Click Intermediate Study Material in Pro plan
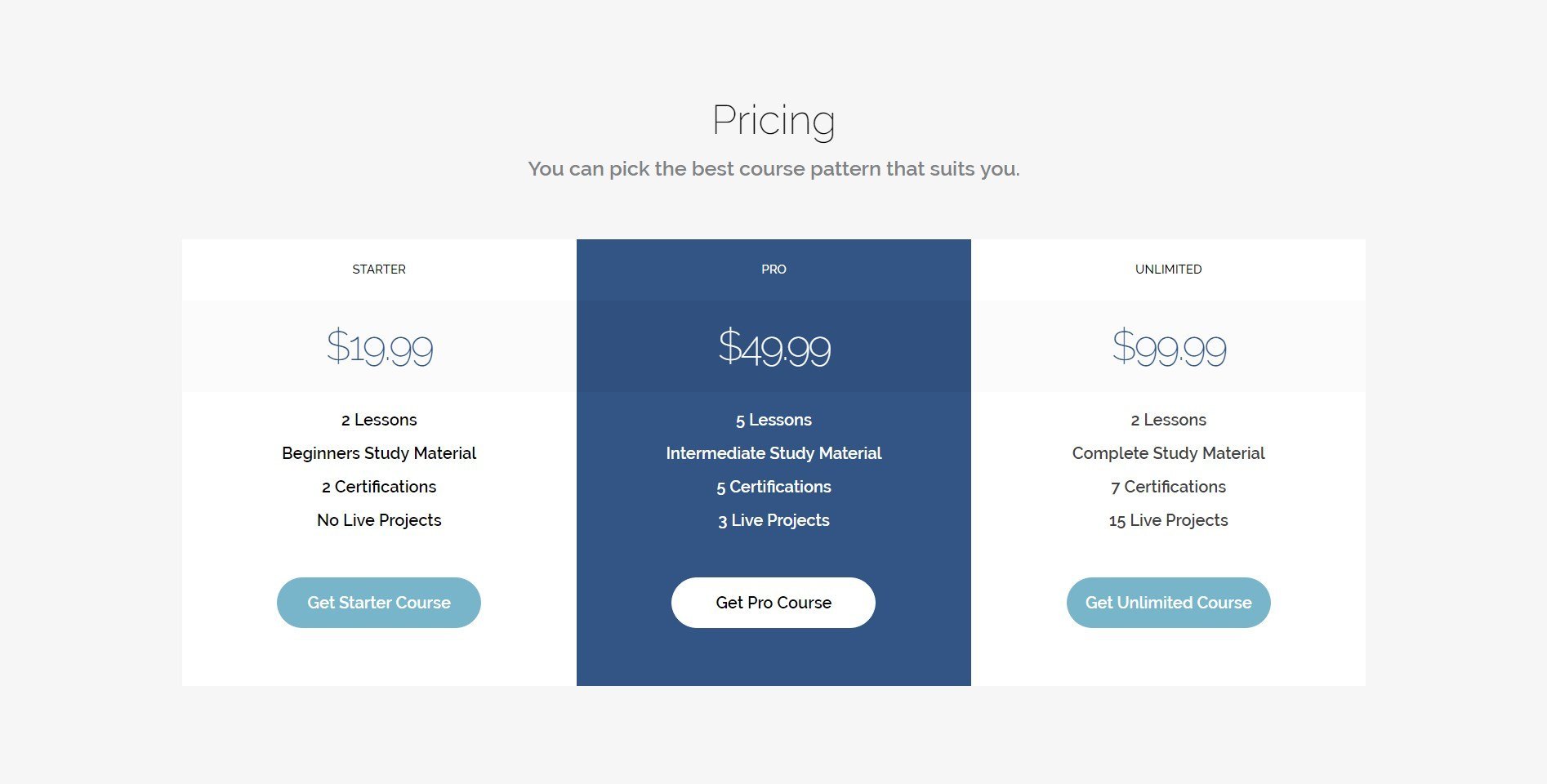 (x=773, y=453)
